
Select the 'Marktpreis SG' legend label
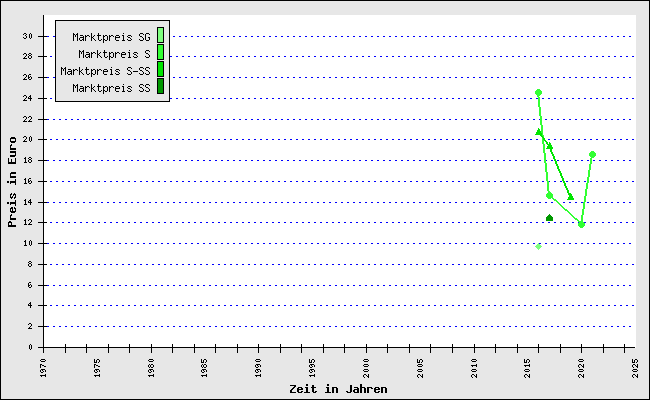coord(112,37)
